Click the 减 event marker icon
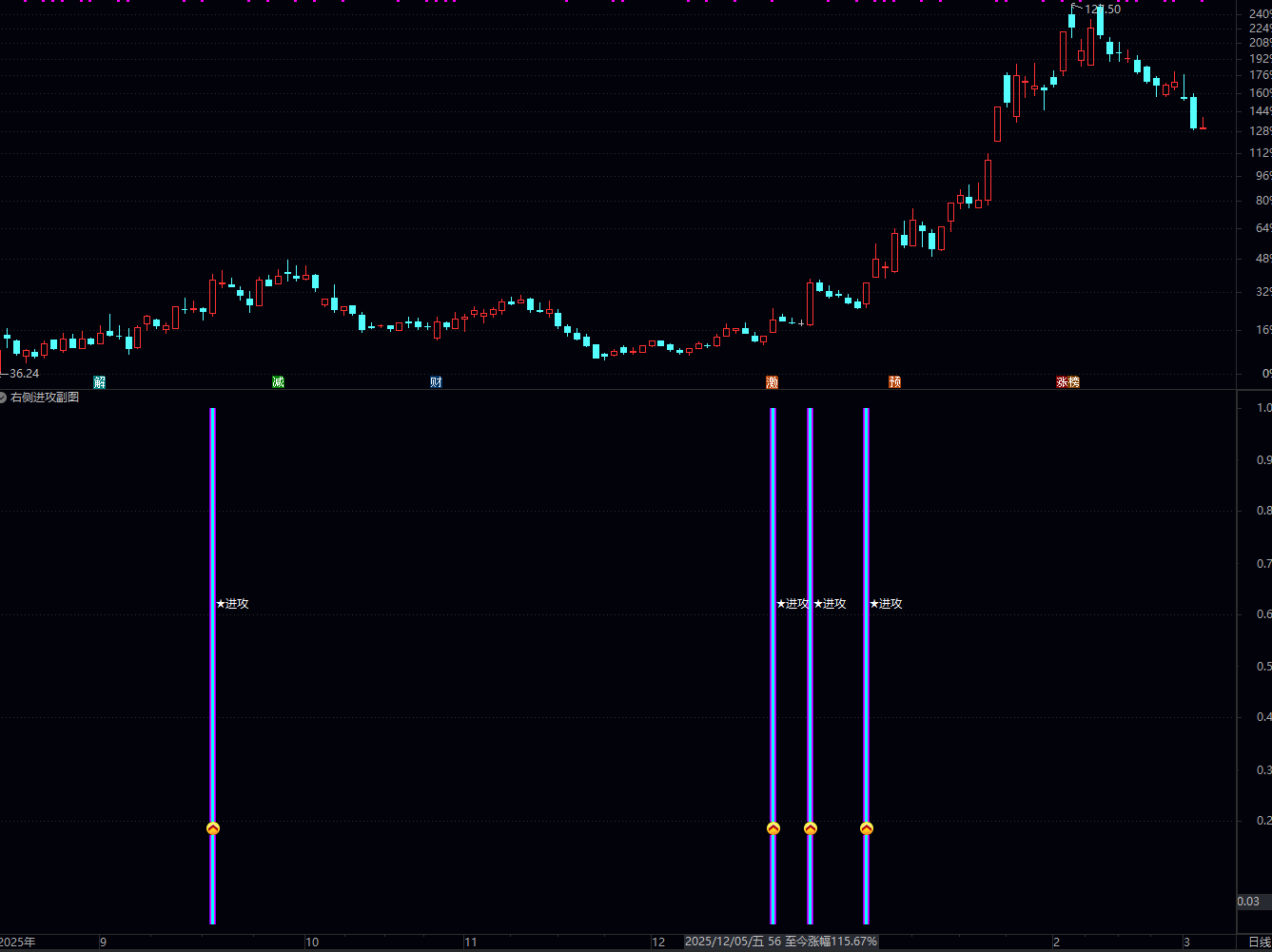The image size is (1272, 952). [x=278, y=382]
